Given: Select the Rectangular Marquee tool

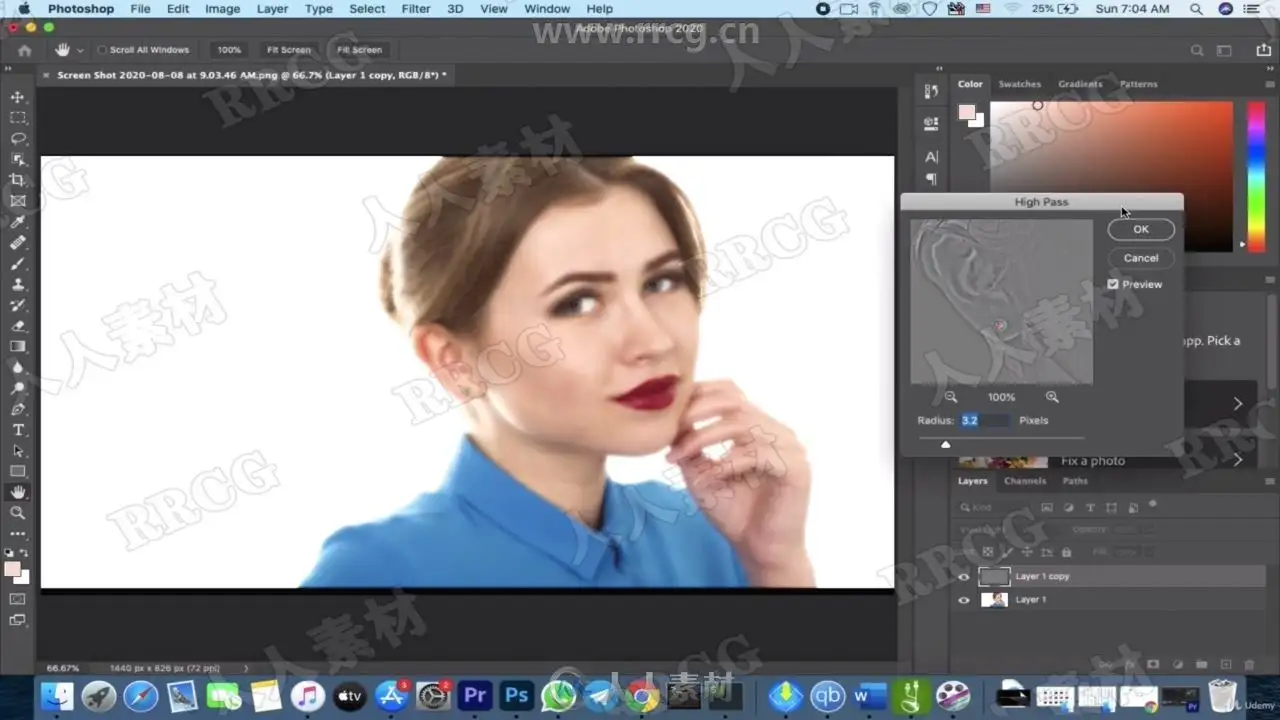Looking at the screenshot, I should [x=17, y=118].
